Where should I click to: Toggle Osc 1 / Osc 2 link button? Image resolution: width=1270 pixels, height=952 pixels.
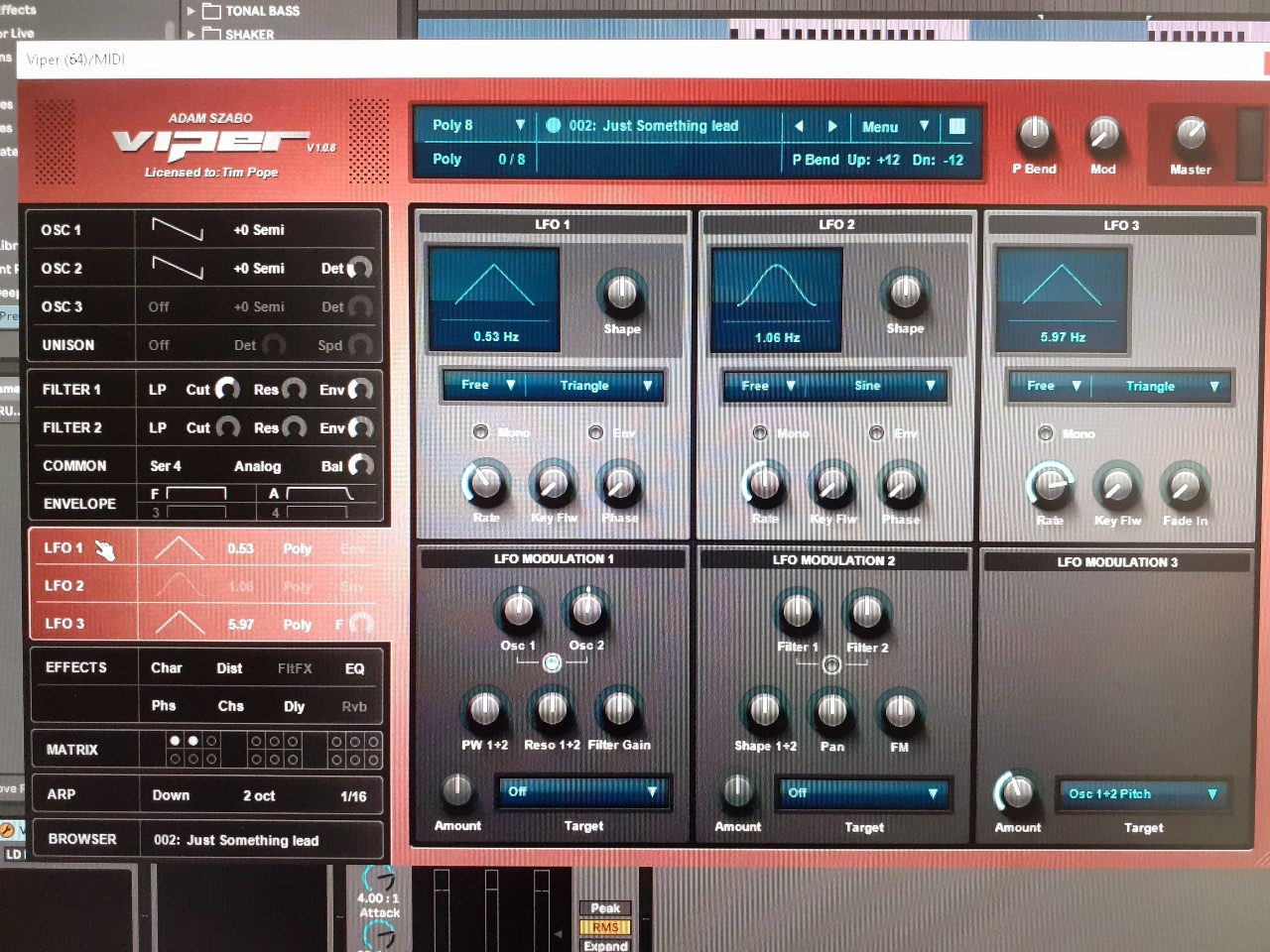click(553, 662)
